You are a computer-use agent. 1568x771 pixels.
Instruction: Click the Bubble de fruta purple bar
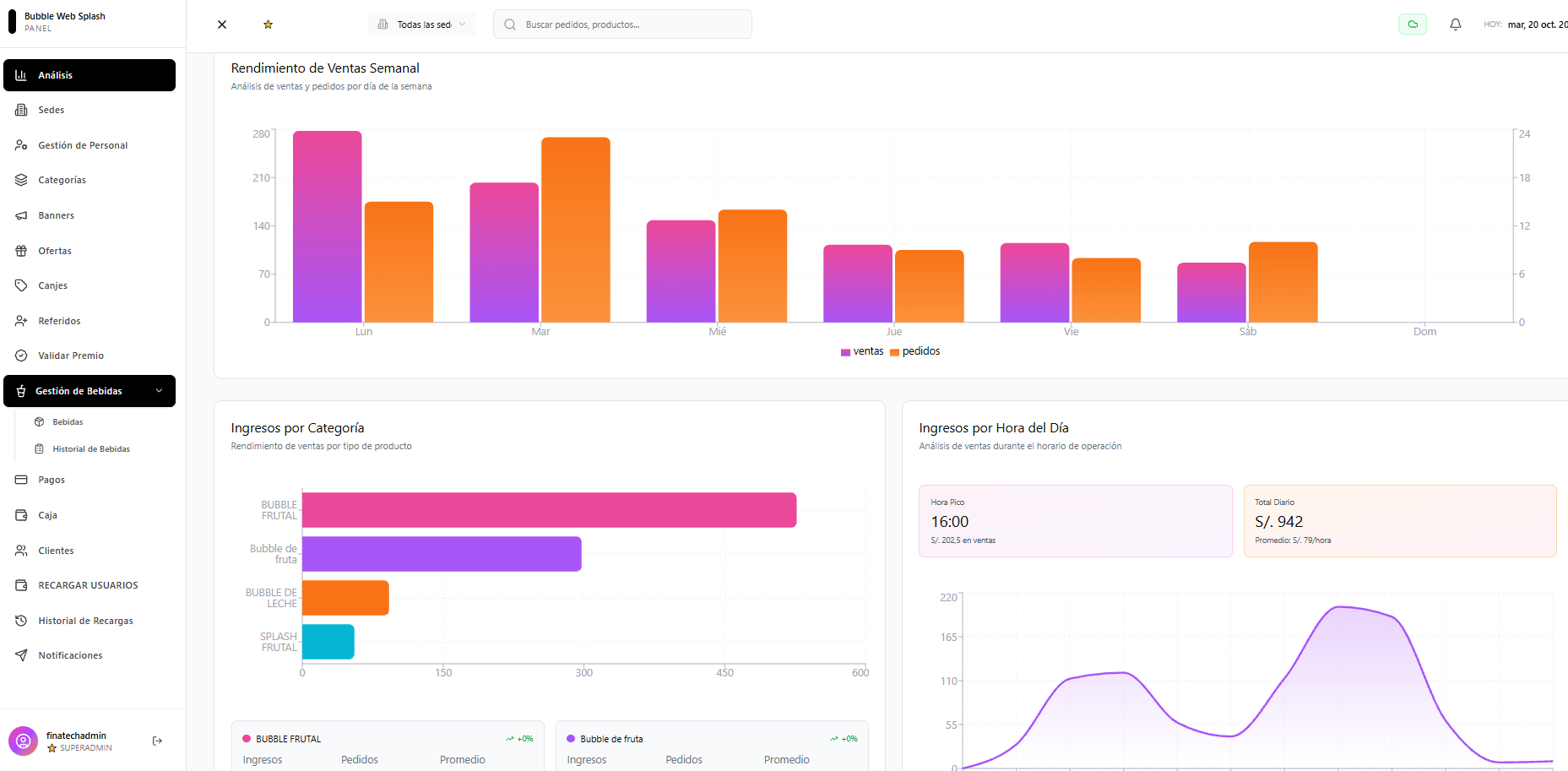coord(442,554)
